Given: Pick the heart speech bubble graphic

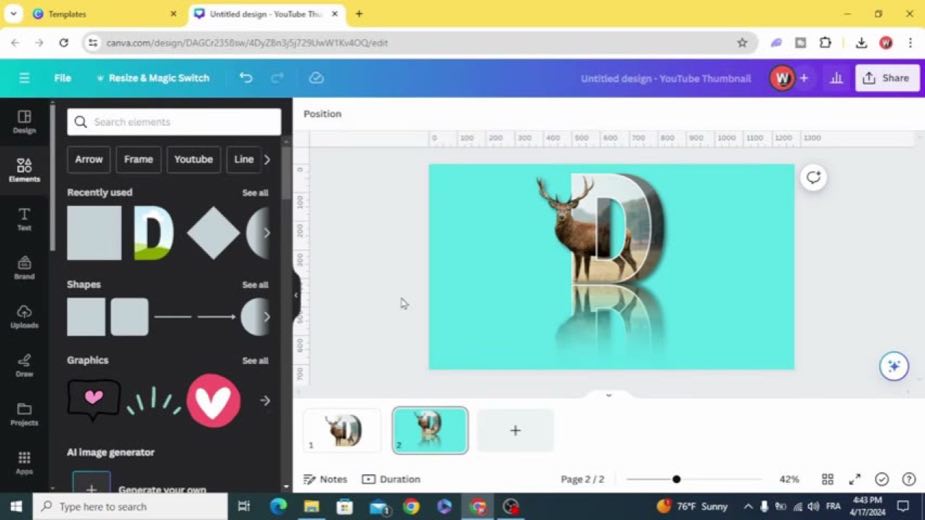Looking at the screenshot, I should 94,400.
